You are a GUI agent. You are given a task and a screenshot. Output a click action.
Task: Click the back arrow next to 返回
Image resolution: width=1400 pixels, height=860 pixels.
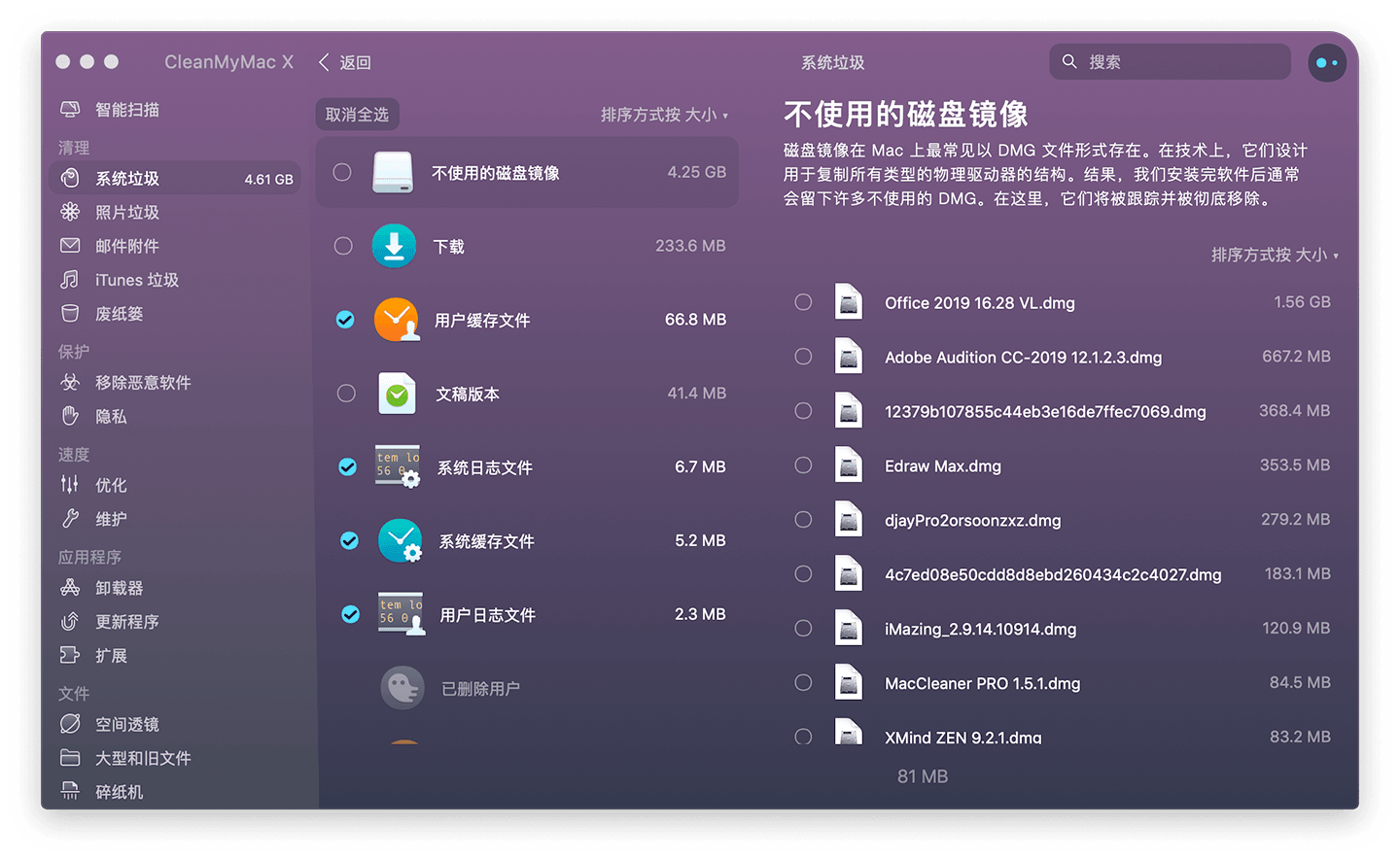(x=324, y=62)
